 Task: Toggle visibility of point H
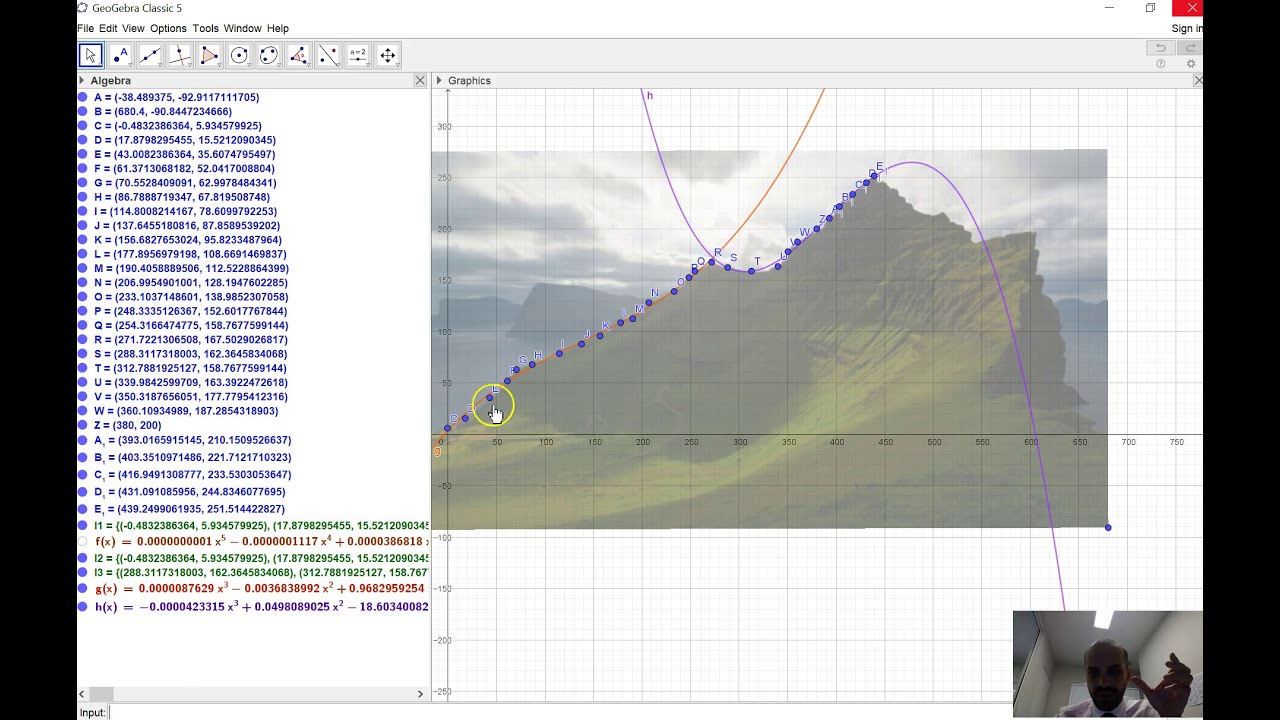point(83,197)
